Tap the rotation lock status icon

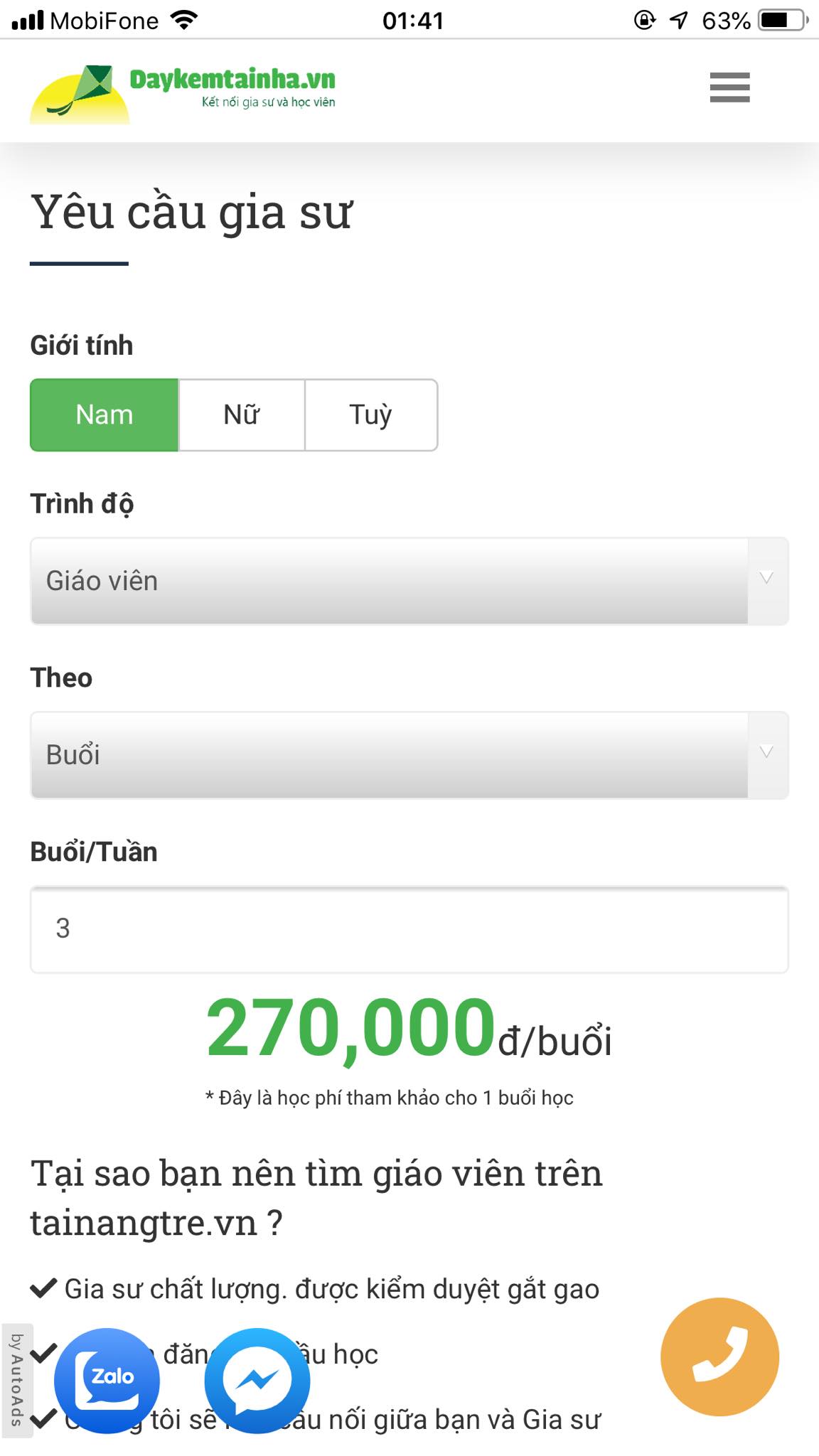coord(644,20)
